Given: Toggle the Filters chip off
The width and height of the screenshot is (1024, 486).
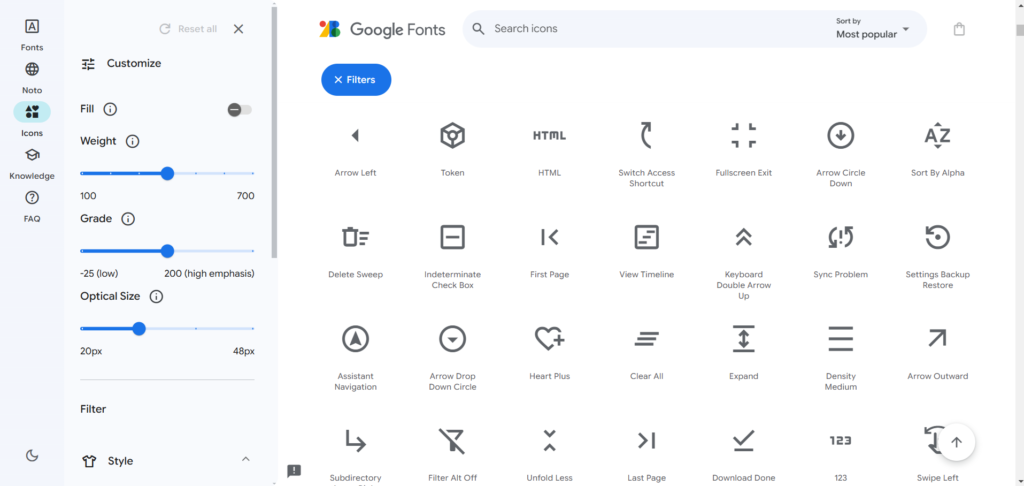Looking at the screenshot, I should coord(356,80).
